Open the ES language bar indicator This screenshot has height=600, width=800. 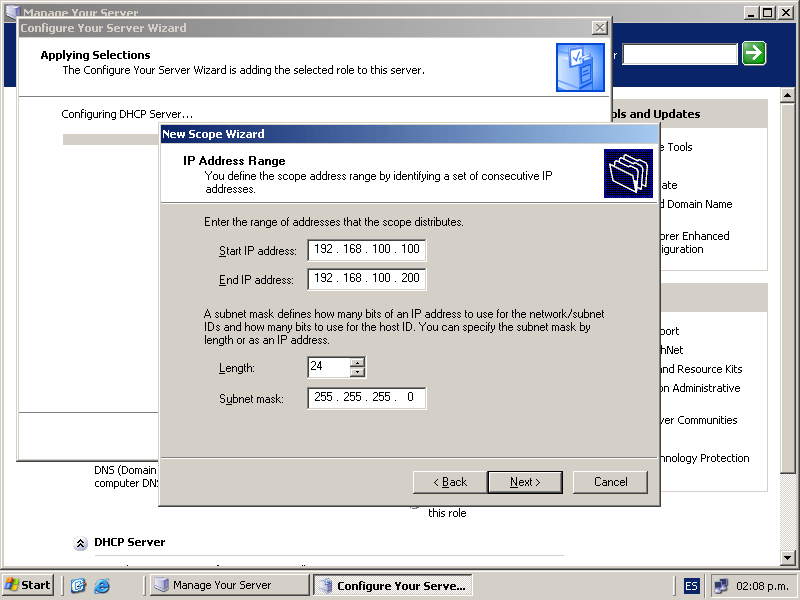(x=692, y=585)
